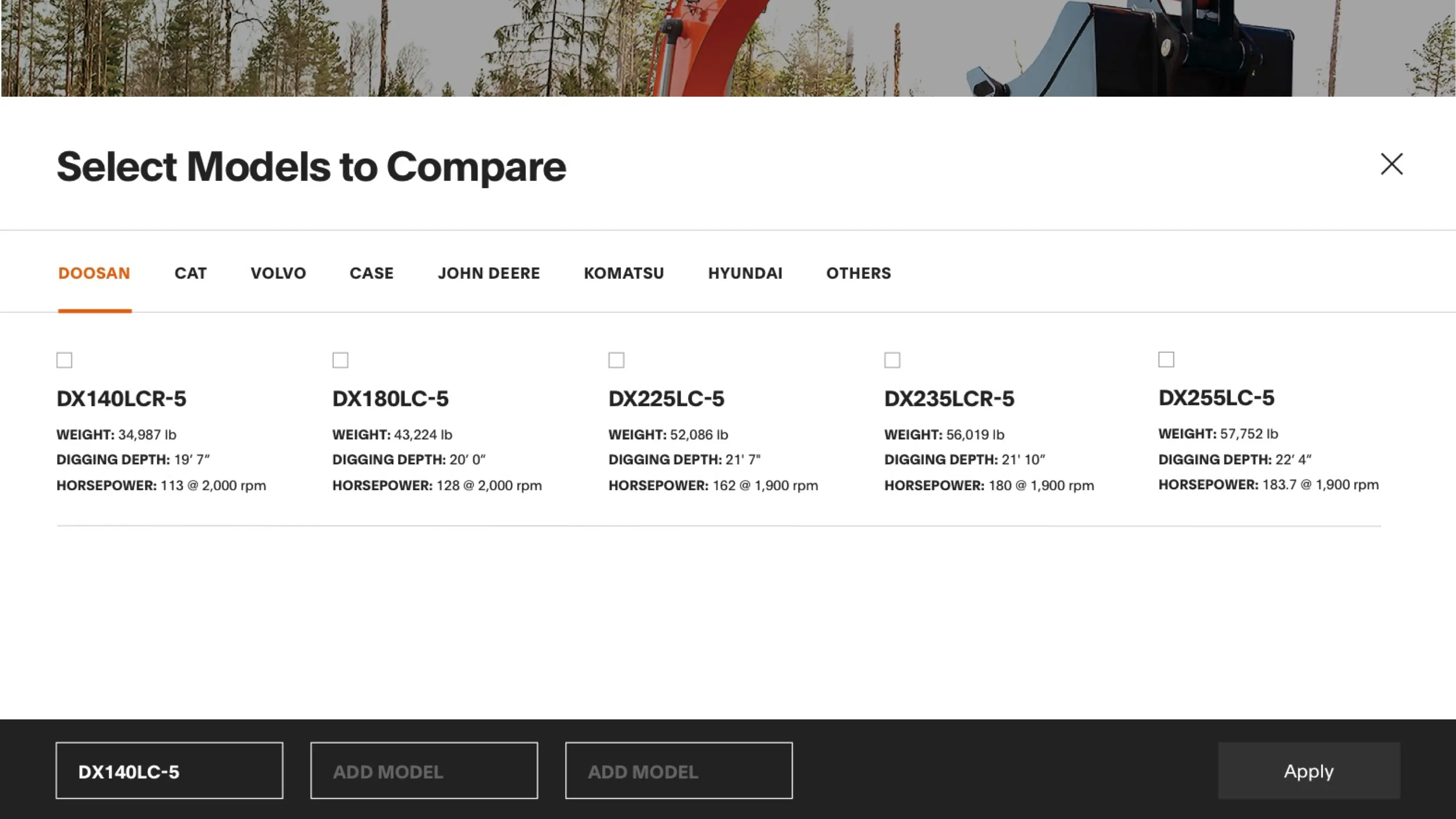Viewport: 1456px width, 819px height.
Task: Click the DX235LCR-5 model name
Action: click(x=949, y=399)
